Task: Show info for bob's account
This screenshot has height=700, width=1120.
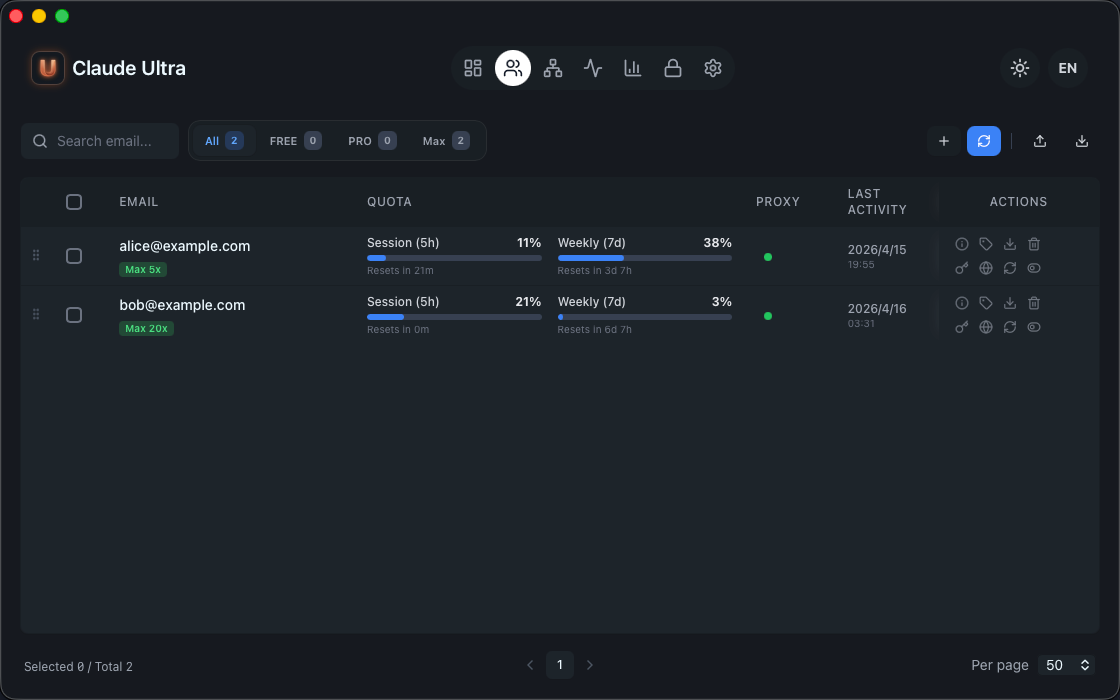Action: click(962, 304)
